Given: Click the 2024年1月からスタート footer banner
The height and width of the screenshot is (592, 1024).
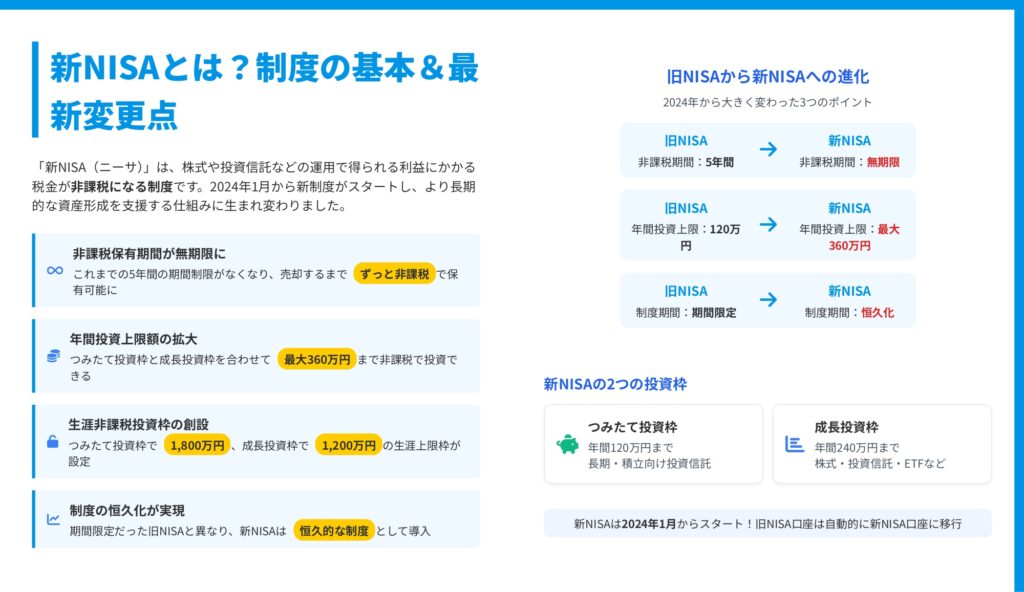Looking at the screenshot, I should (x=767, y=523).
